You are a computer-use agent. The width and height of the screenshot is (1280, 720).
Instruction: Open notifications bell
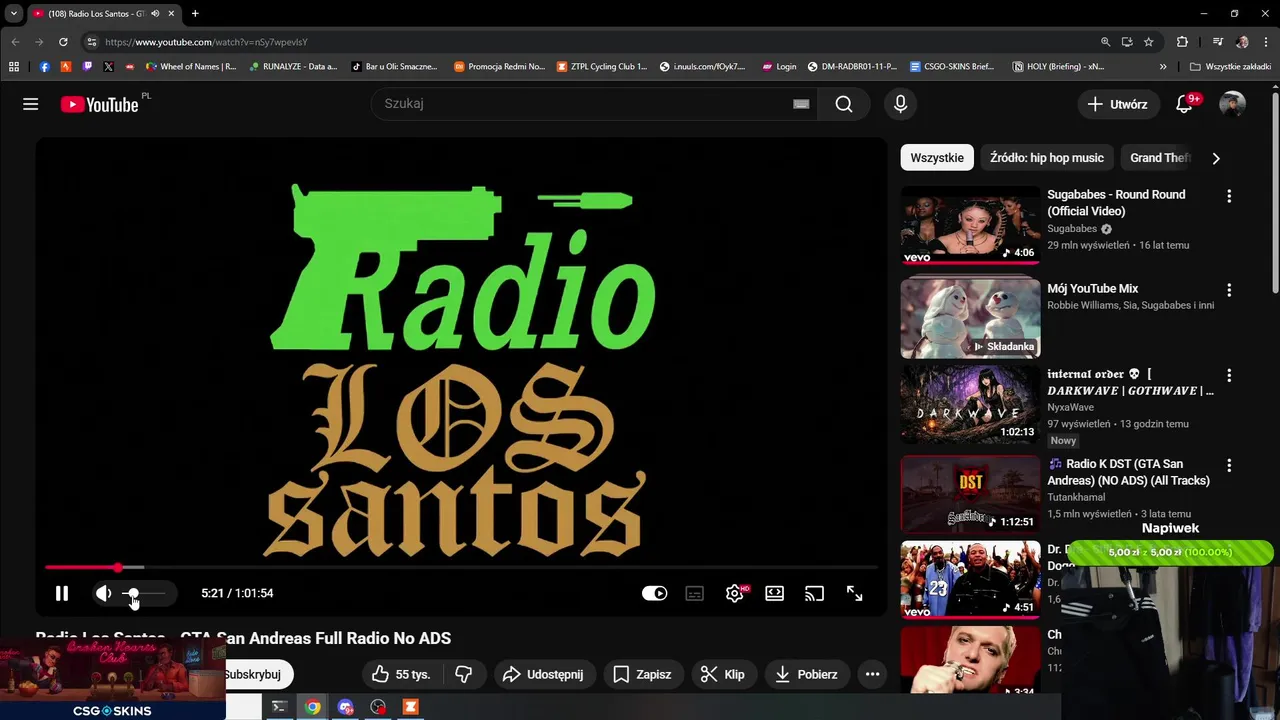coord(1184,104)
